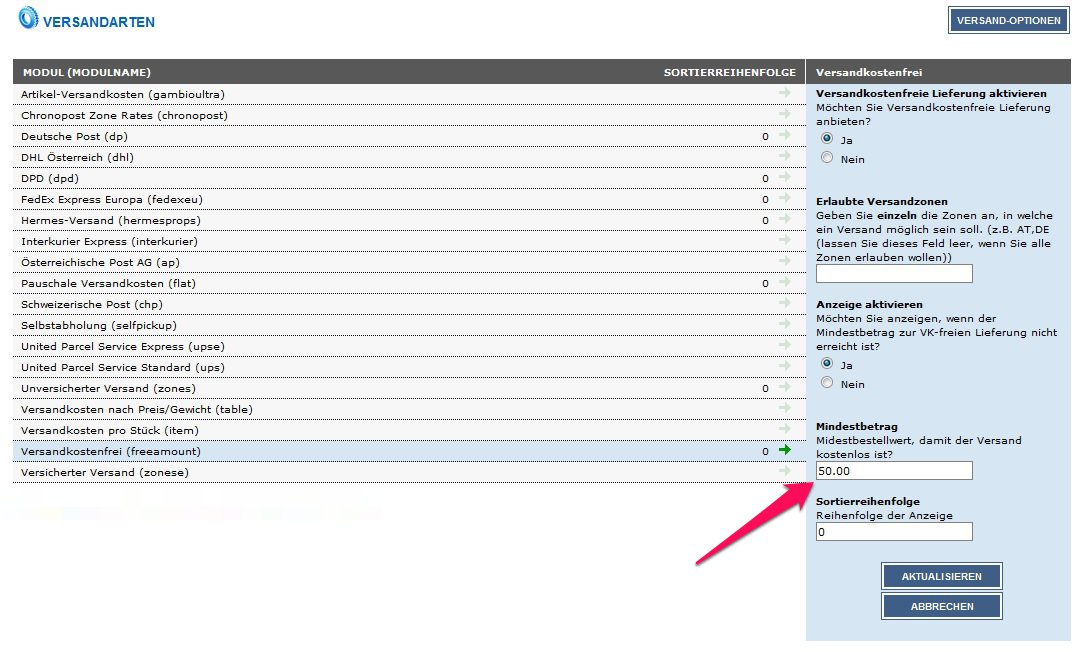1075x652 pixels.
Task: Select Ja for Versandkostenfreie Lieferung aktivieren
Action: 826,139
